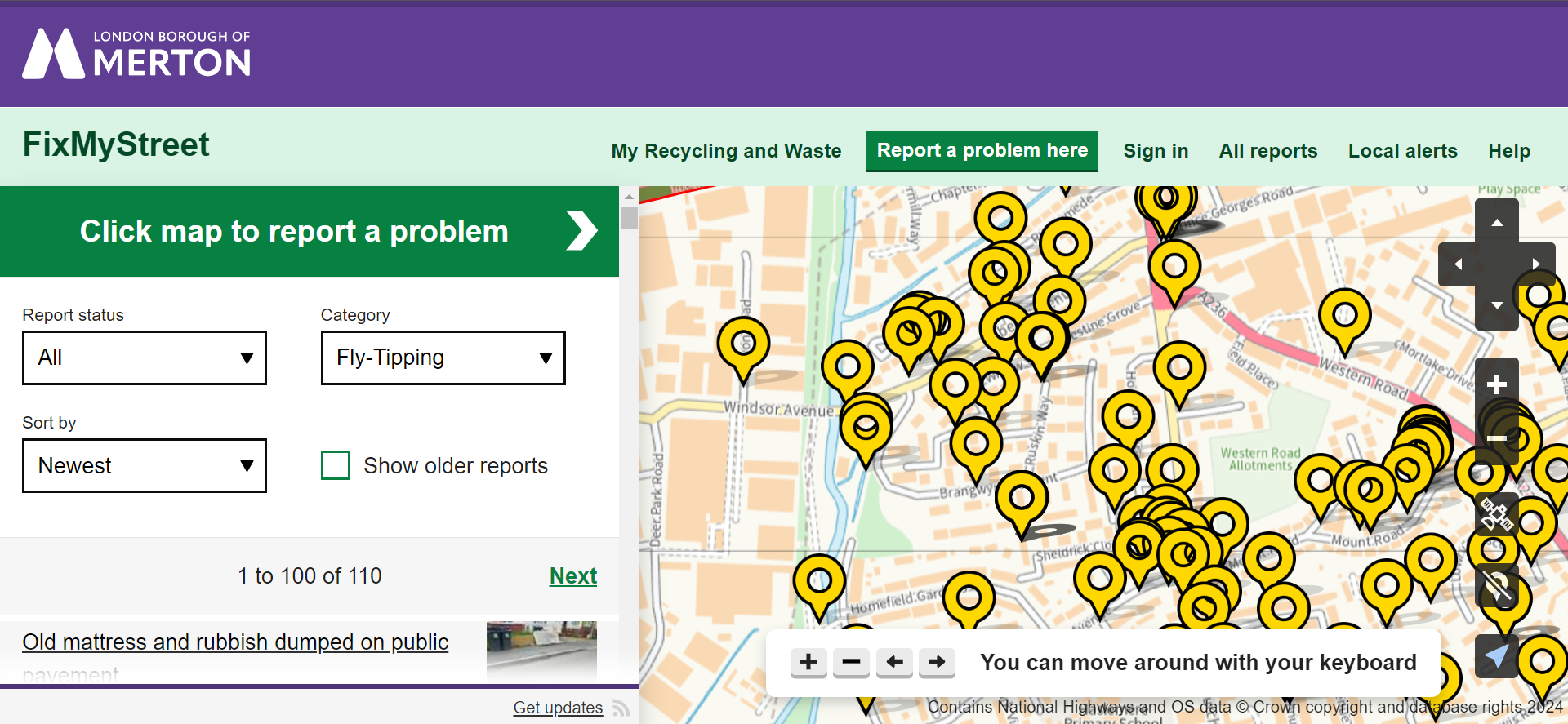1568x724 pixels.
Task: Zoom out using the dark map minus button
Action: (1497, 438)
